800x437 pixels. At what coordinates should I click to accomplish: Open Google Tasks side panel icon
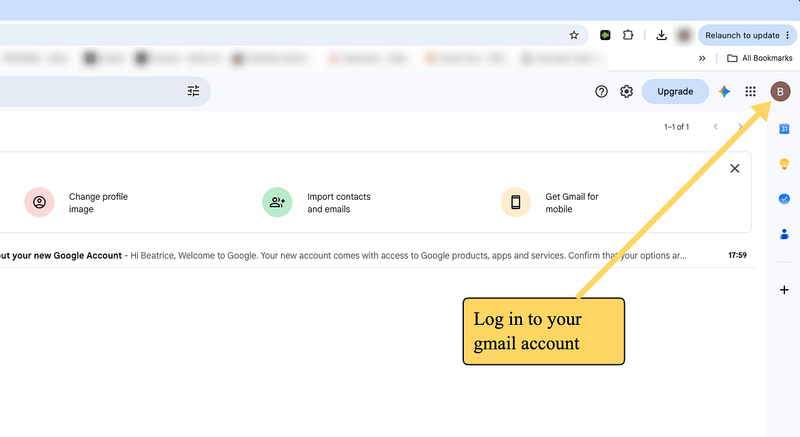[x=784, y=199]
